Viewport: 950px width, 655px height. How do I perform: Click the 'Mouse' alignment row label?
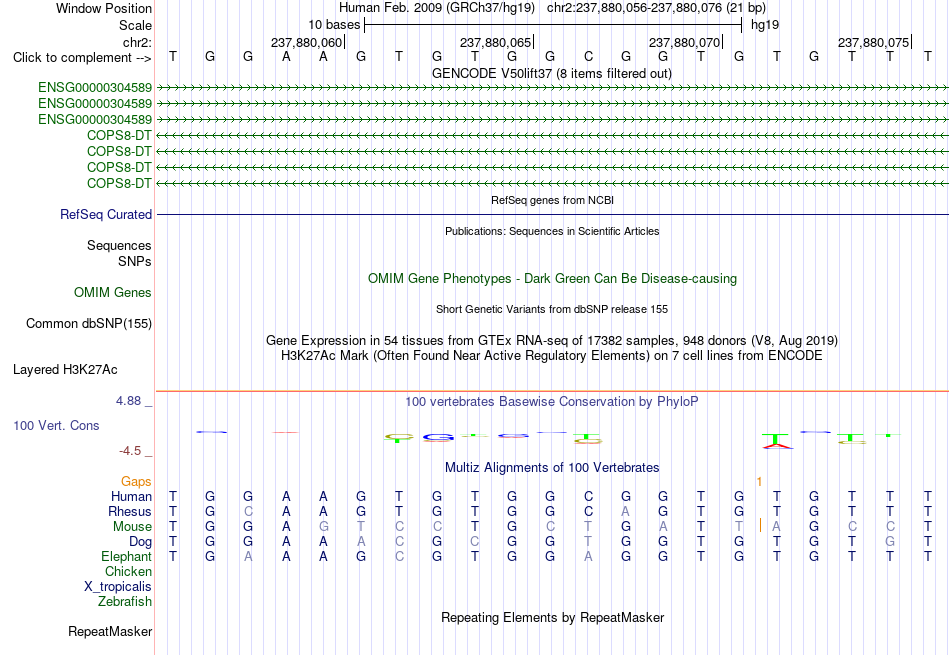tap(132, 527)
